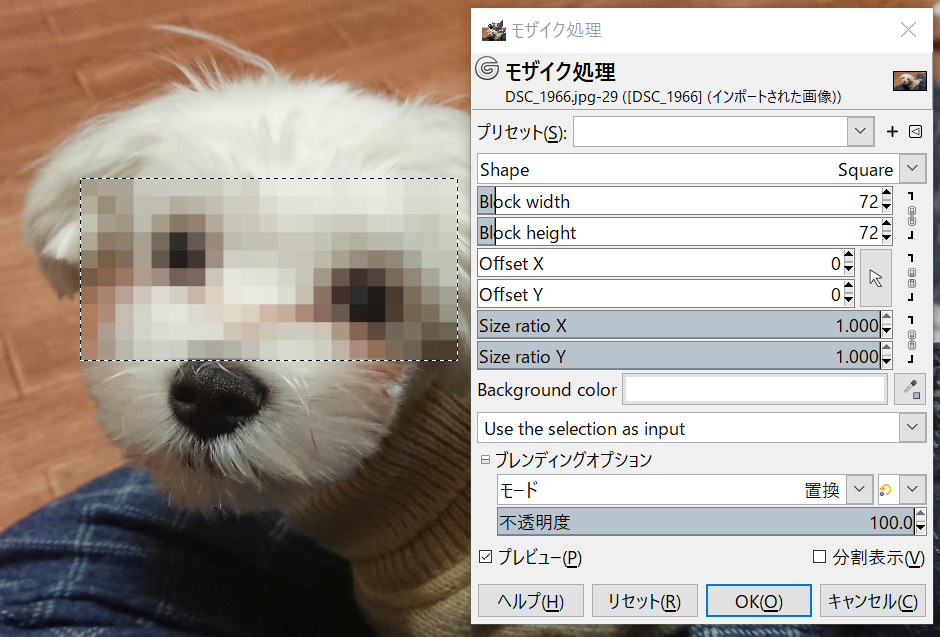
Task: Click the キャンセル(C) button
Action: coord(872,601)
